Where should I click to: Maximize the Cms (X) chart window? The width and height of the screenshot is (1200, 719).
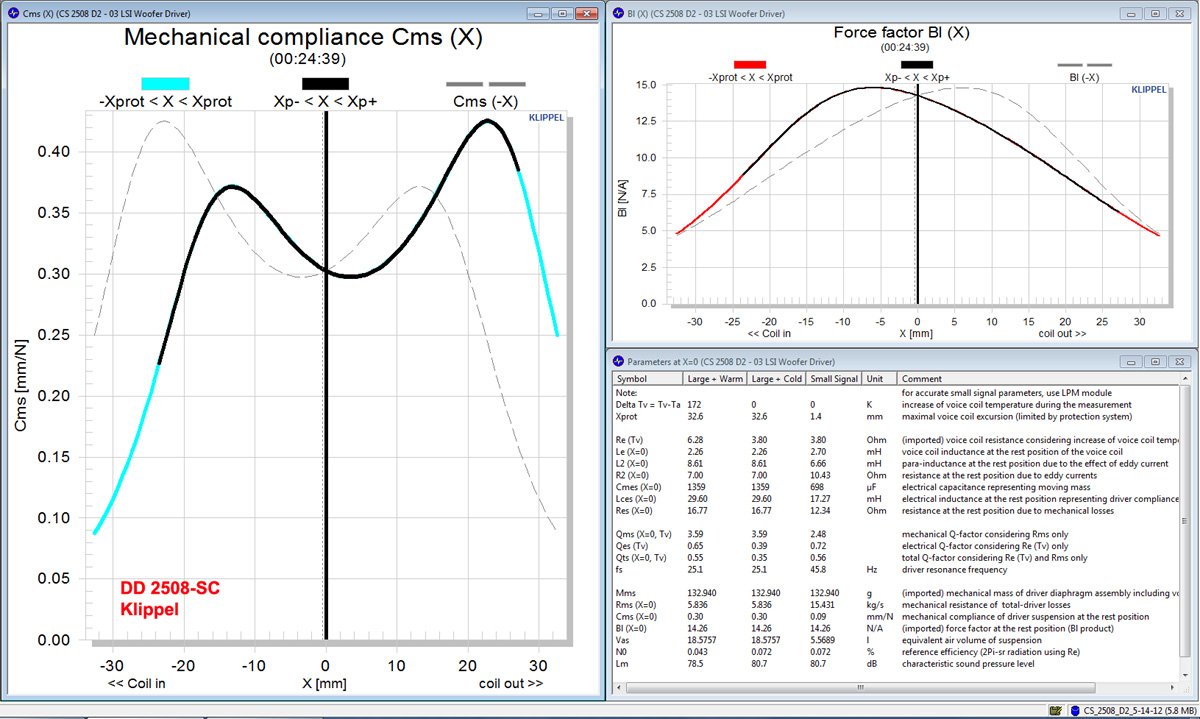coord(563,13)
